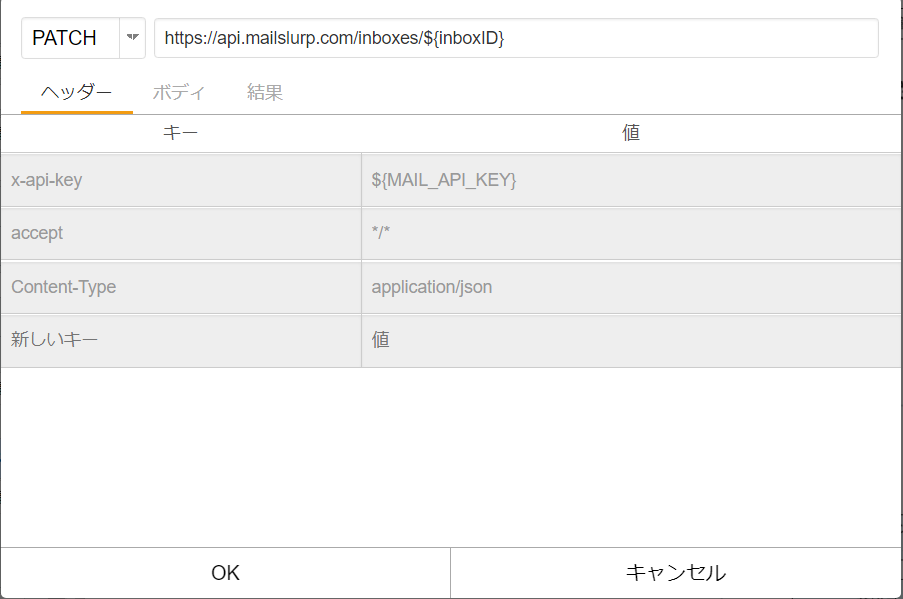This screenshot has height=599, width=903.
Task: Select the x-api-key header key cell
Action: tap(181, 180)
